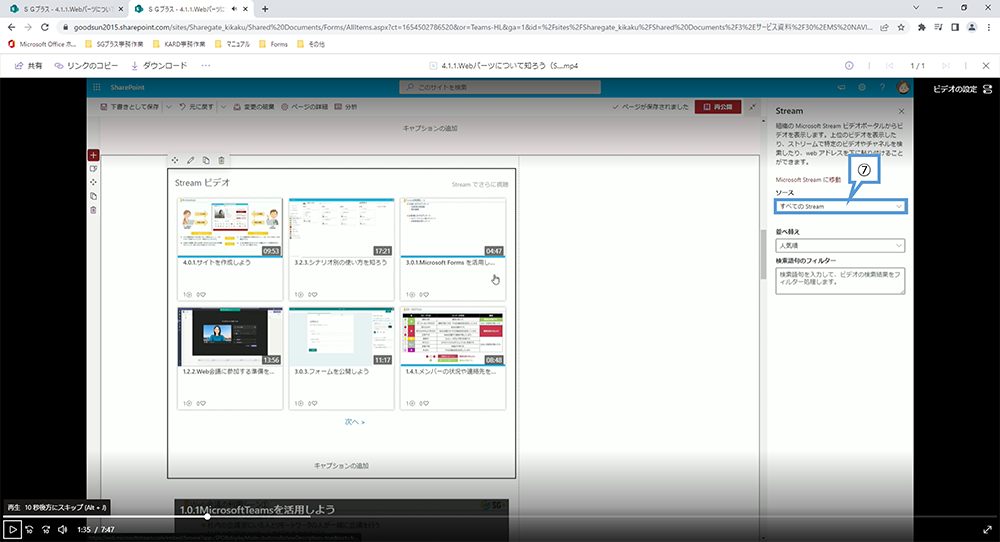Skip forward 10 seconds in the video
1000x542 pixels.
pyautogui.click(x=46, y=529)
